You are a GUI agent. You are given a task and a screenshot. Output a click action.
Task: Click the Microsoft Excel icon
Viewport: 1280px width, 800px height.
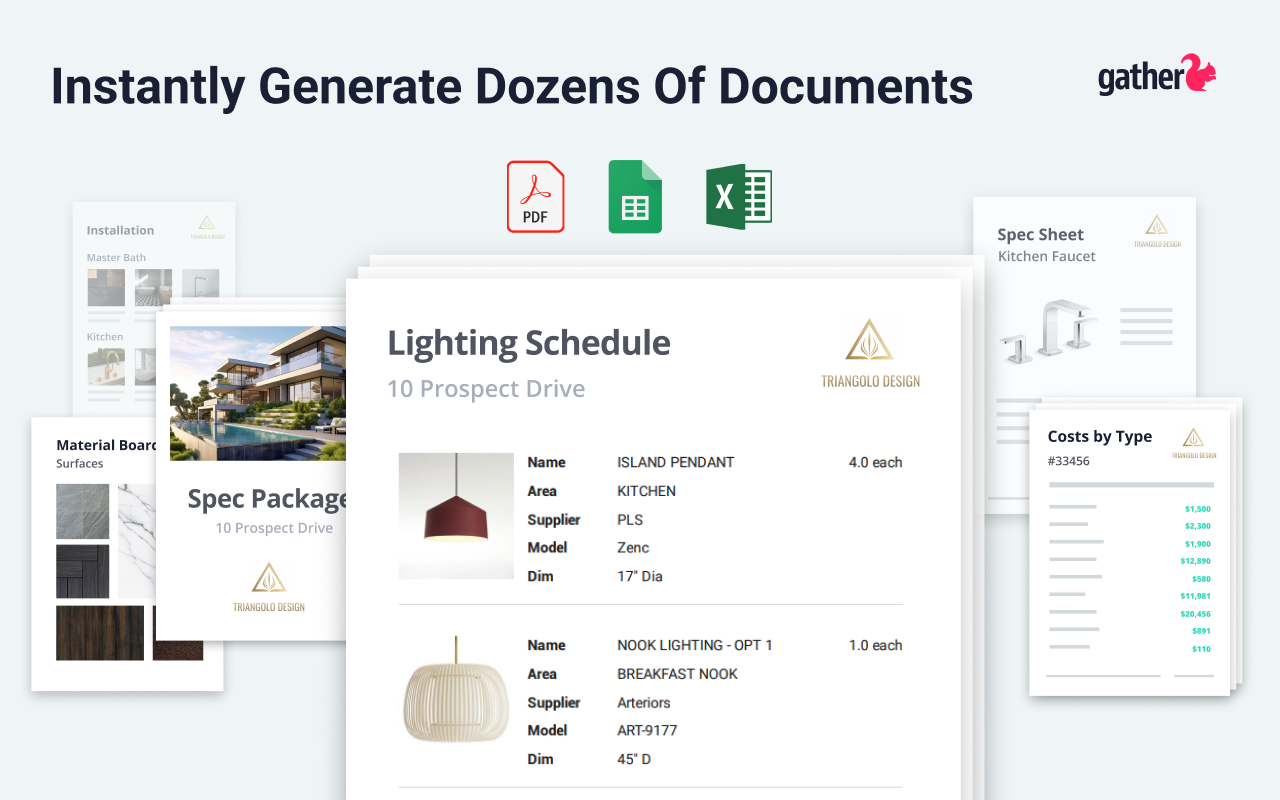click(738, 197)
